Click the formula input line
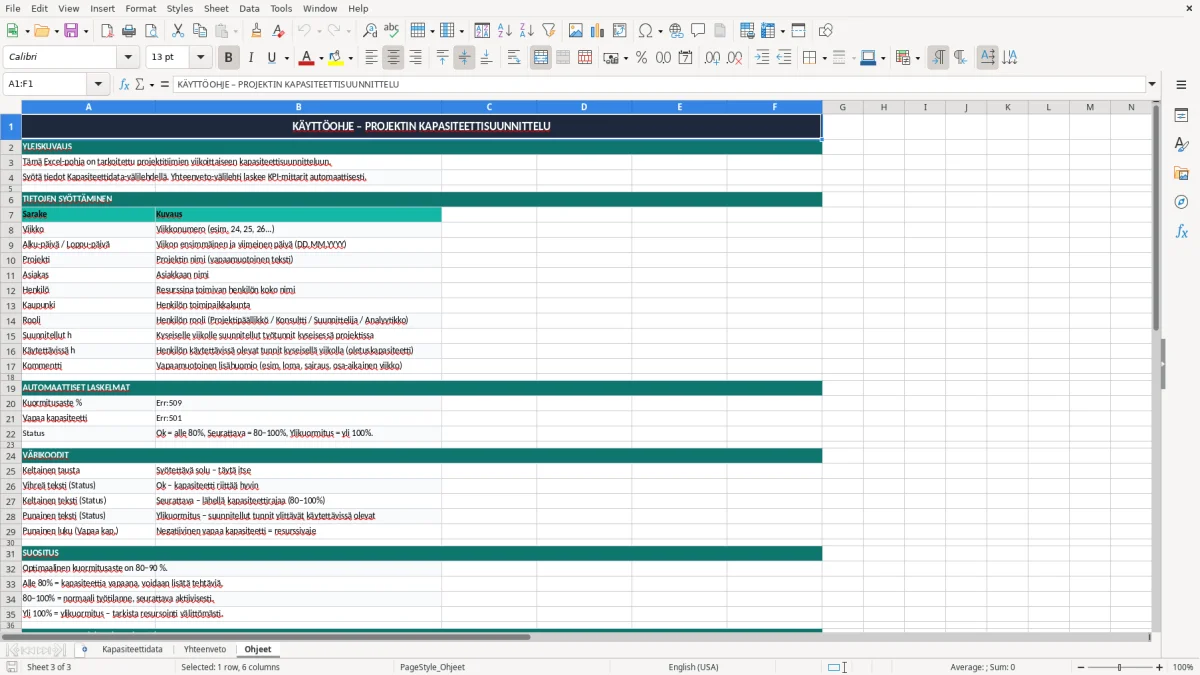Image resolution: width=1200 pixels, height=675 pixels. click(659, 85)
